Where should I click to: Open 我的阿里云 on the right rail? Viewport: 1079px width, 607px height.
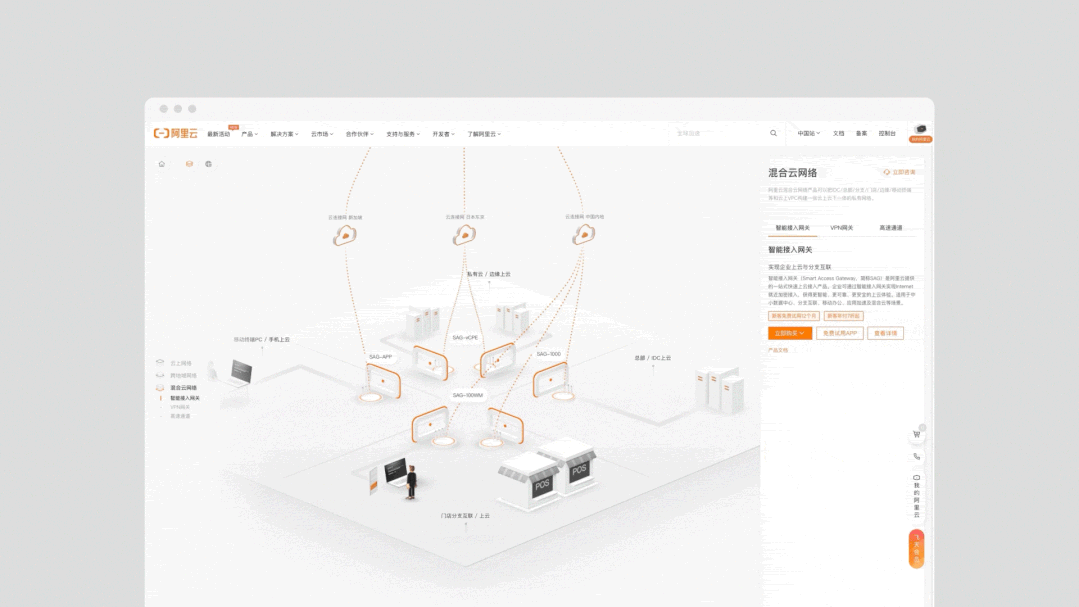click(917, 496)
